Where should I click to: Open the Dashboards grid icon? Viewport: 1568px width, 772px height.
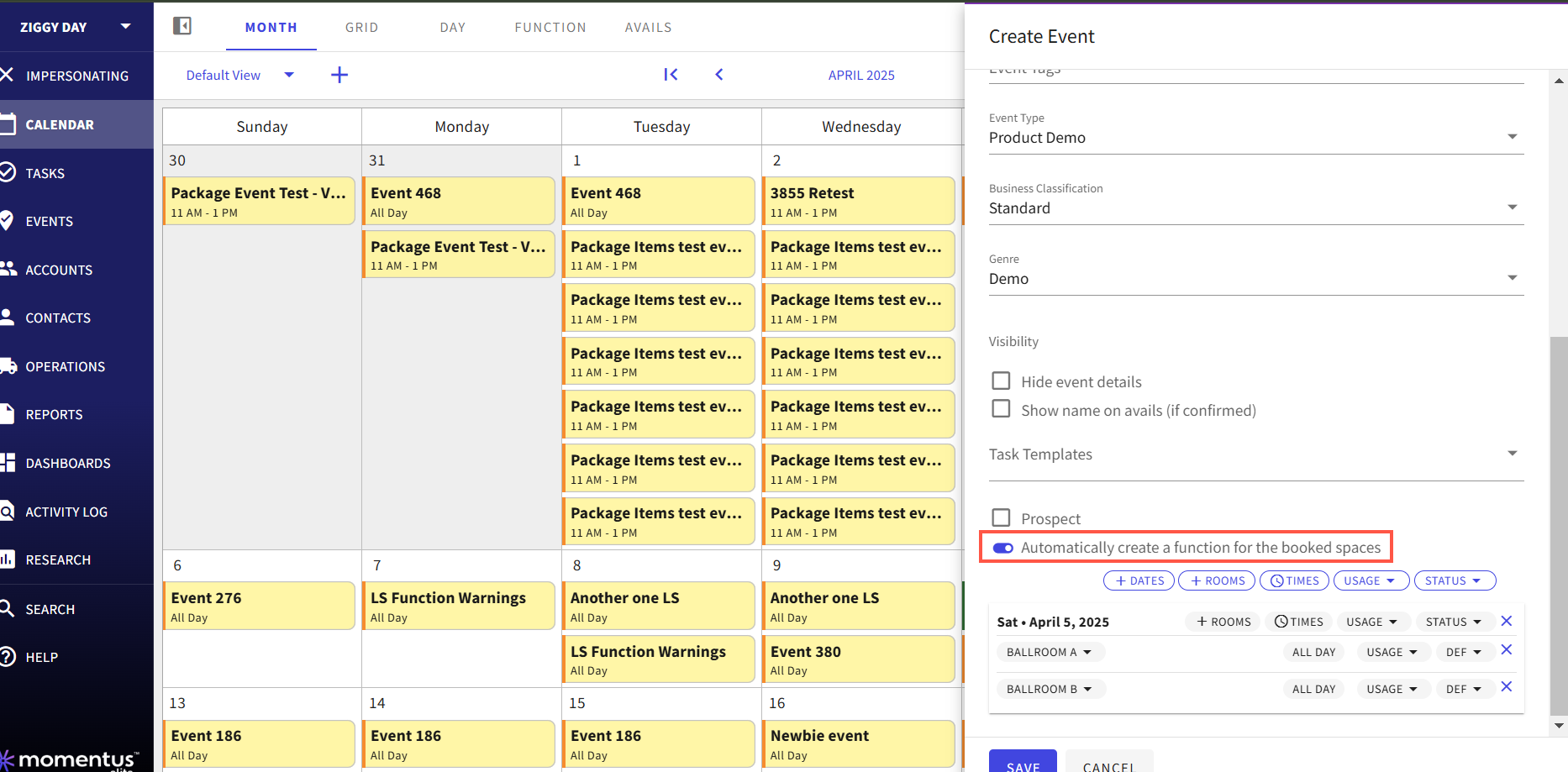pos(8,462)
